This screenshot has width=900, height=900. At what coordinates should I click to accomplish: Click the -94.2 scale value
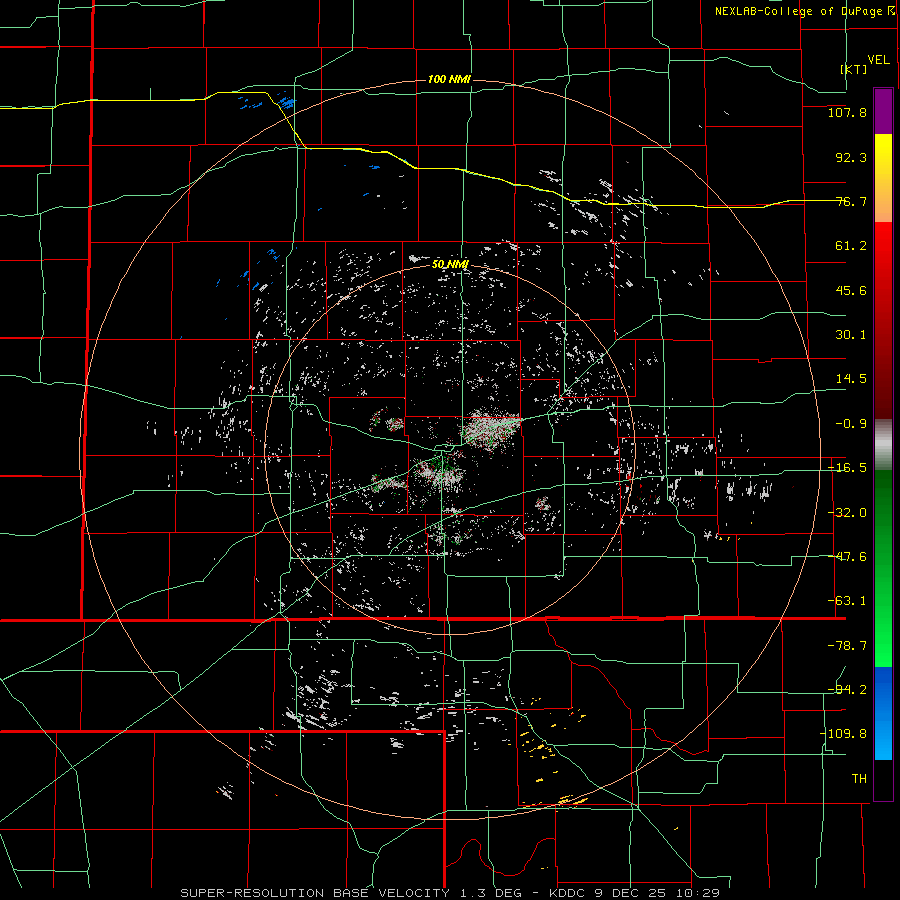pos(847,689)
